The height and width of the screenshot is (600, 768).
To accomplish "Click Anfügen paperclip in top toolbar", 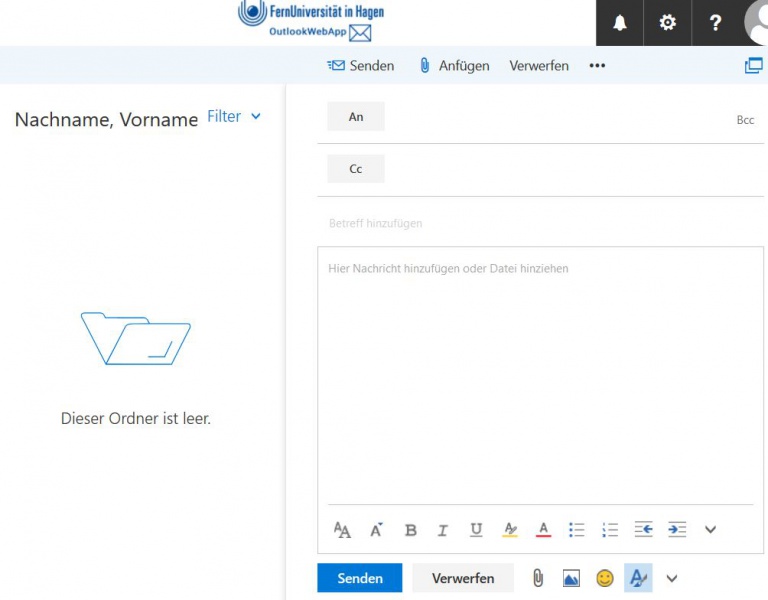I will point(454,66).
